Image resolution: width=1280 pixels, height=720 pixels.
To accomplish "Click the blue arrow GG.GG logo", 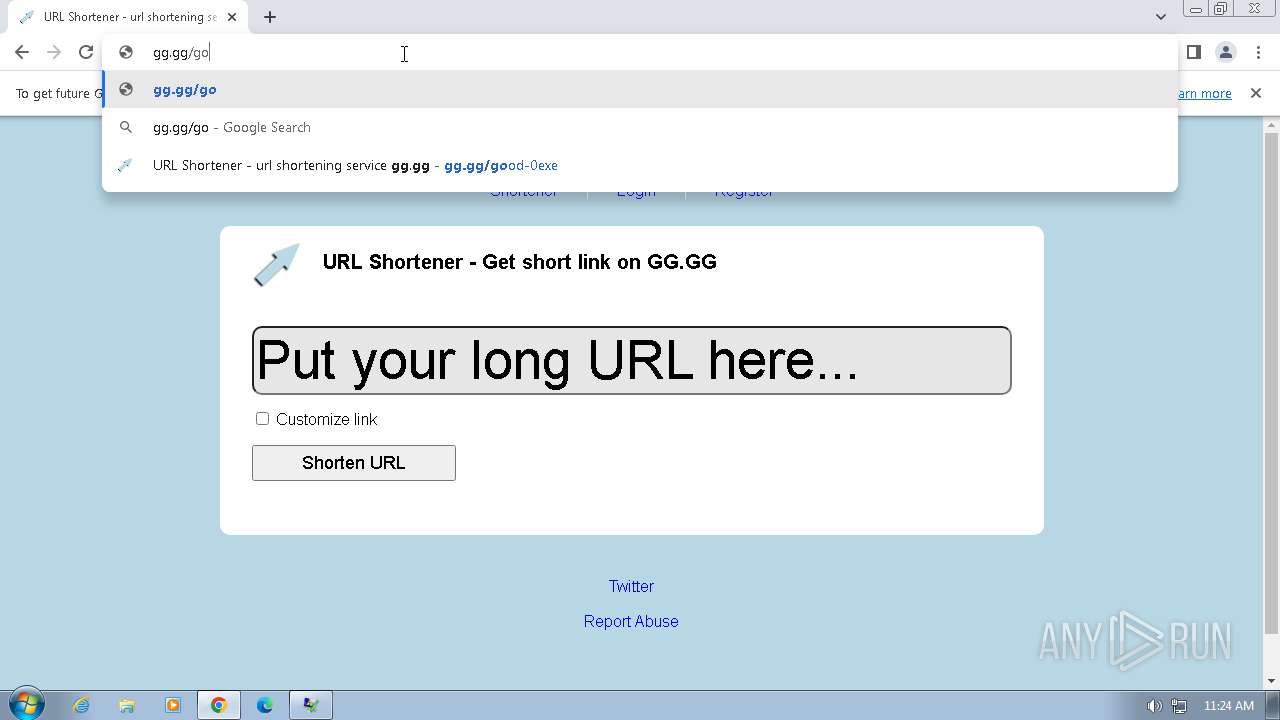I will (x=276, y=264).
